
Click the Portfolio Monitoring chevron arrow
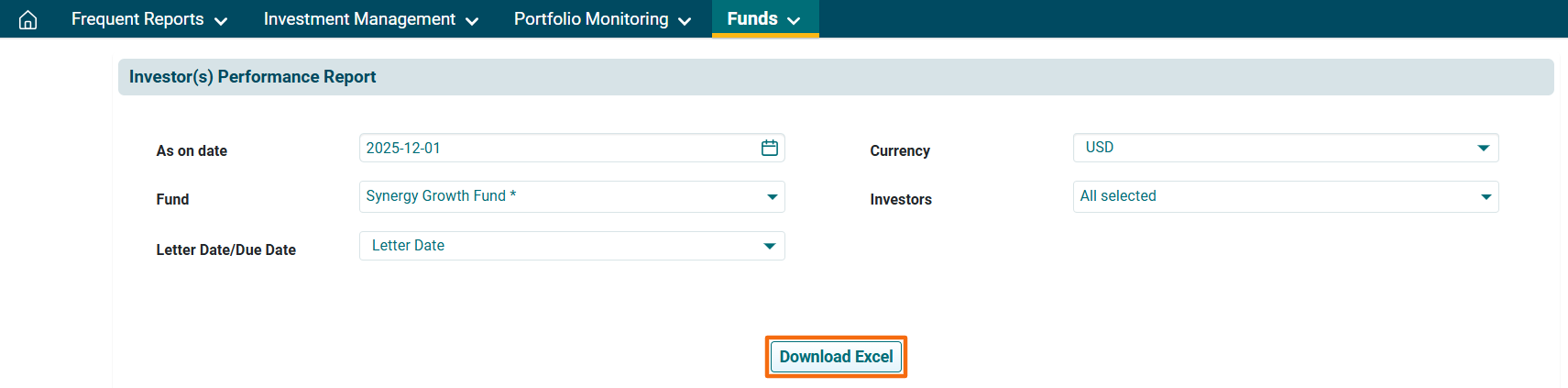click(x=685, y=21)
